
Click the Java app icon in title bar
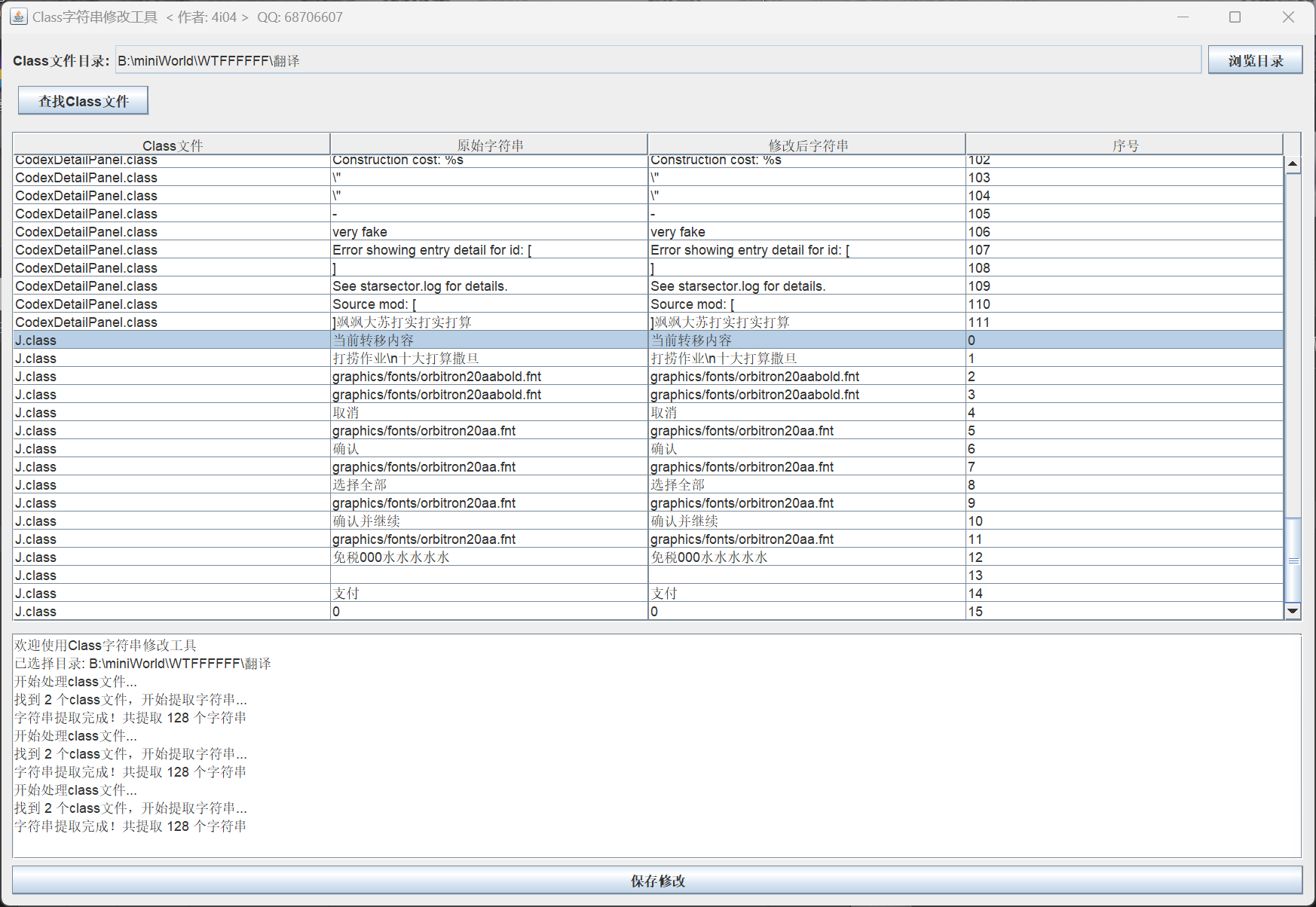pyautogui.click(x=18, y=17)
